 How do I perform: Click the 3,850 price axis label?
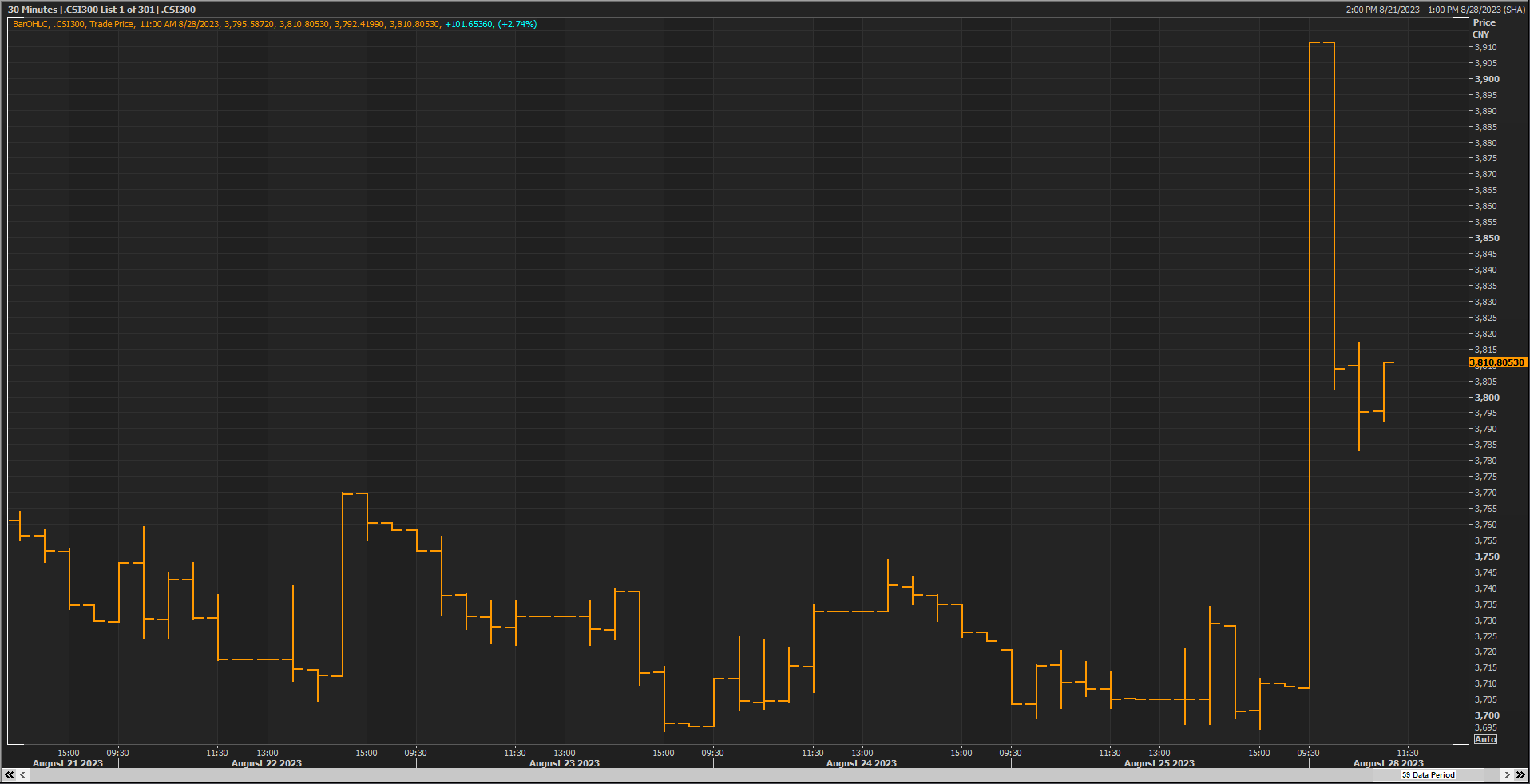click(x=1487, y=238)
